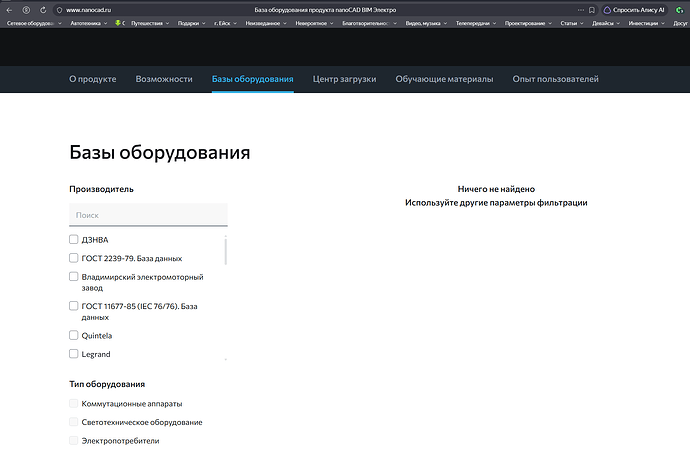Focus the Поиск manufacturer search field
690x450 pixels.
point(148,215)
